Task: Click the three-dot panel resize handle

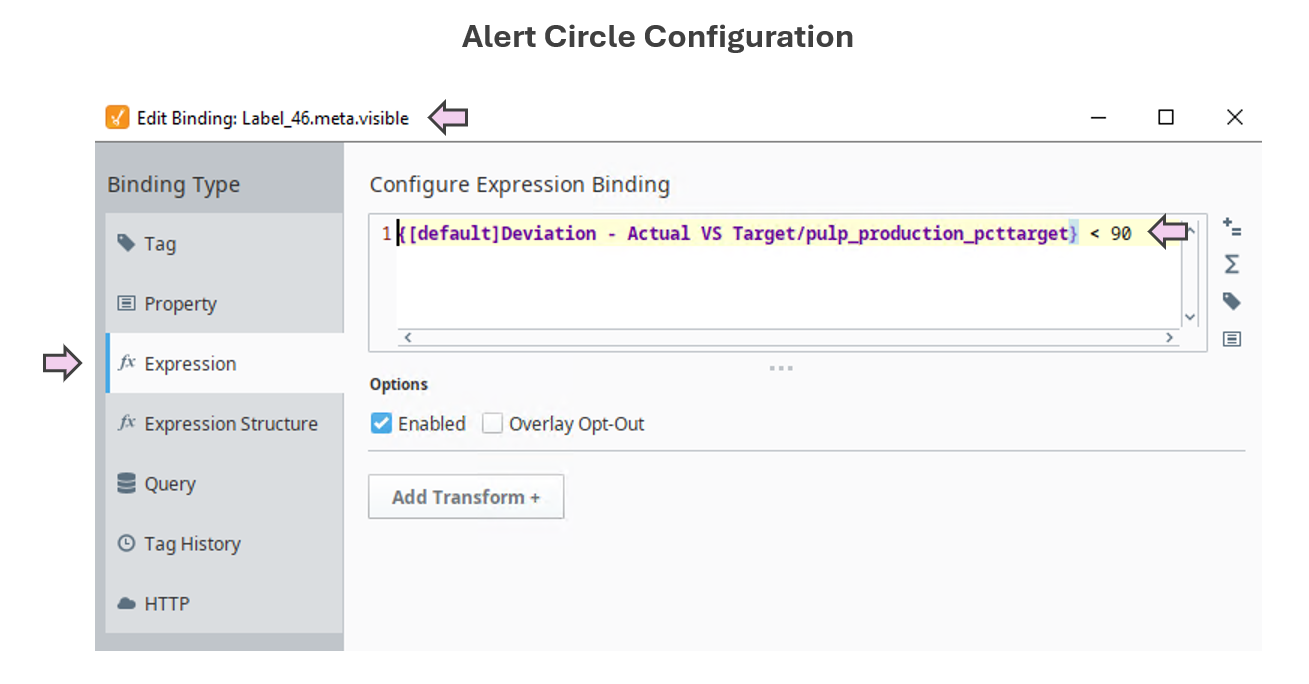Action: (x=781, y=368)
